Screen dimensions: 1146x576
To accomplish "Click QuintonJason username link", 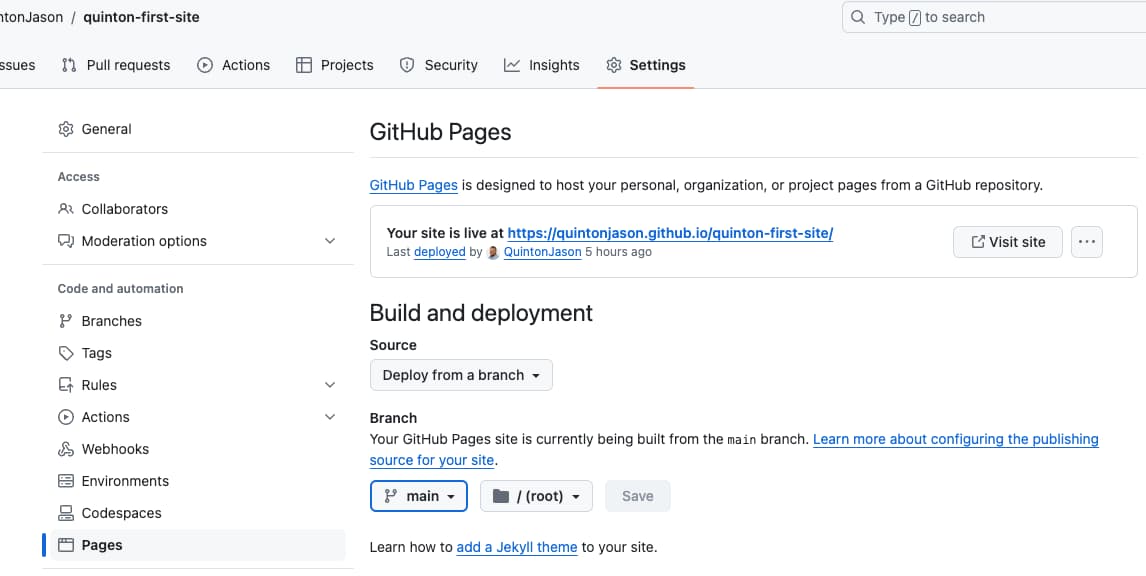I will click(x=542, y=252).
